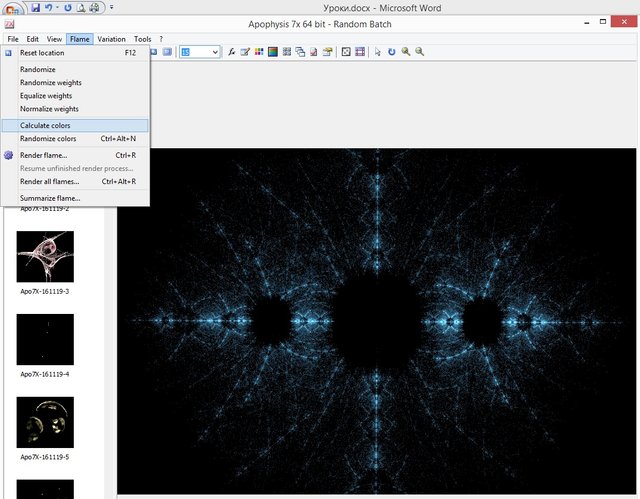The image size is (640, 499).
Task: Open the transform editor pencil icon
Action: pos(245,52)
